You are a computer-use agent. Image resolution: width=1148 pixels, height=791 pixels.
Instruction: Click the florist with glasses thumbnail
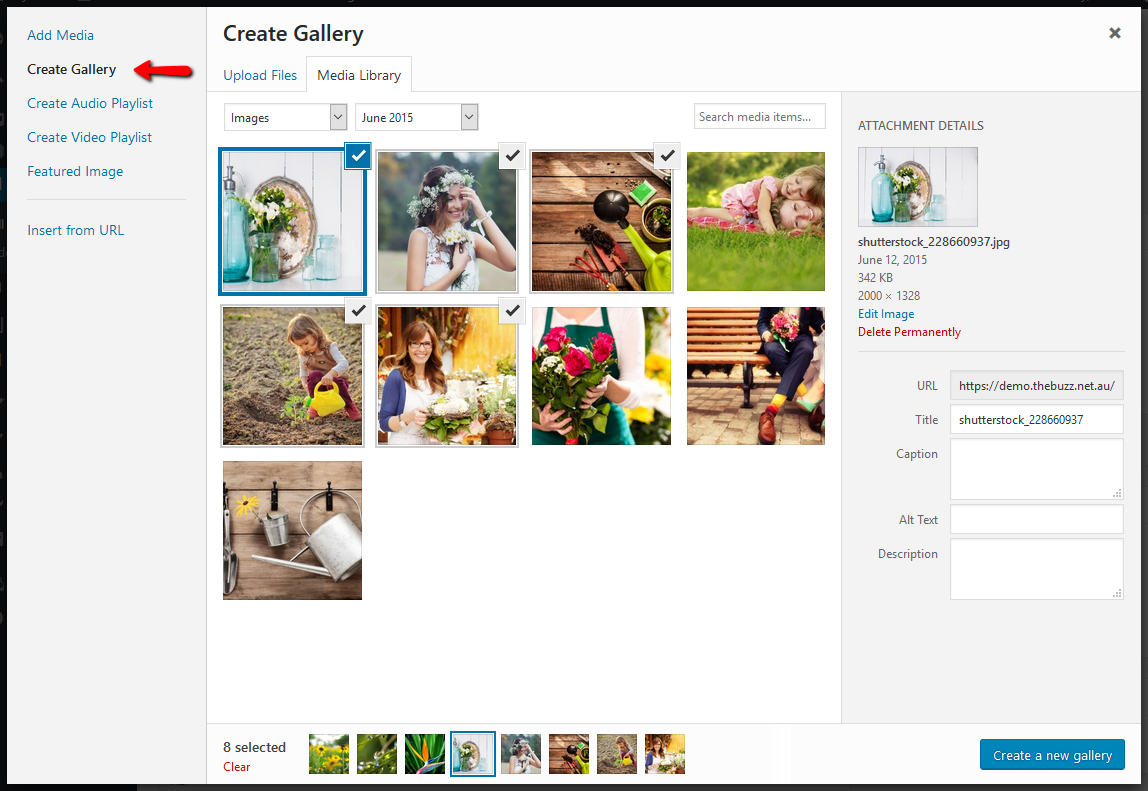click(447, 376)
